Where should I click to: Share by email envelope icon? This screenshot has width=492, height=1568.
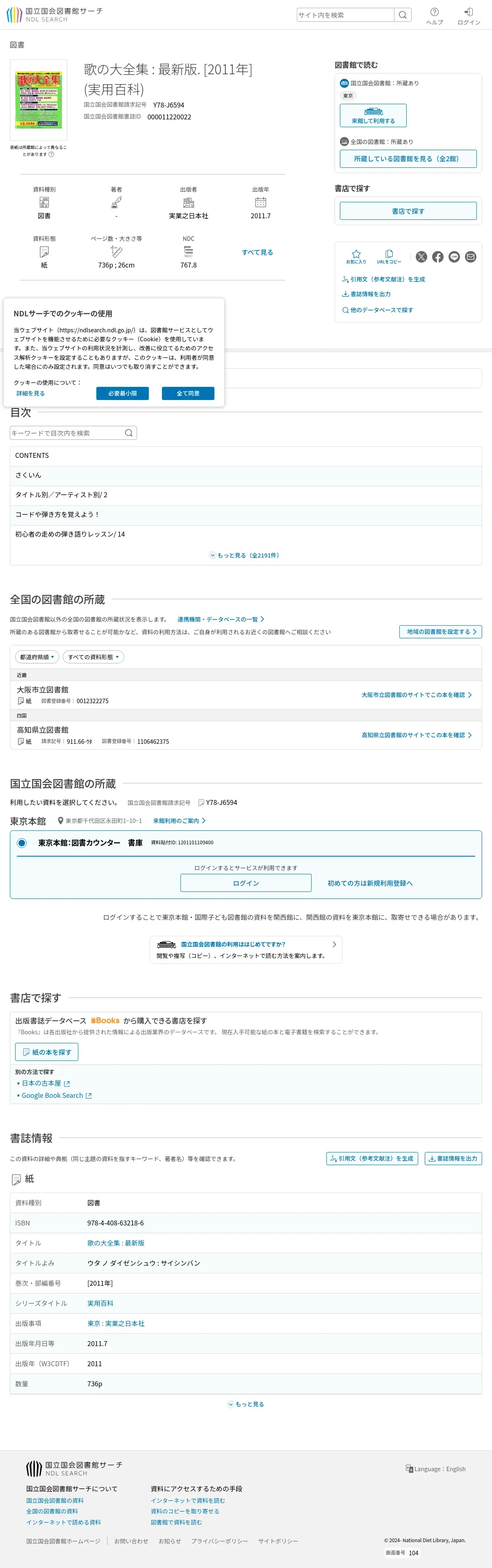coord(471,257)
